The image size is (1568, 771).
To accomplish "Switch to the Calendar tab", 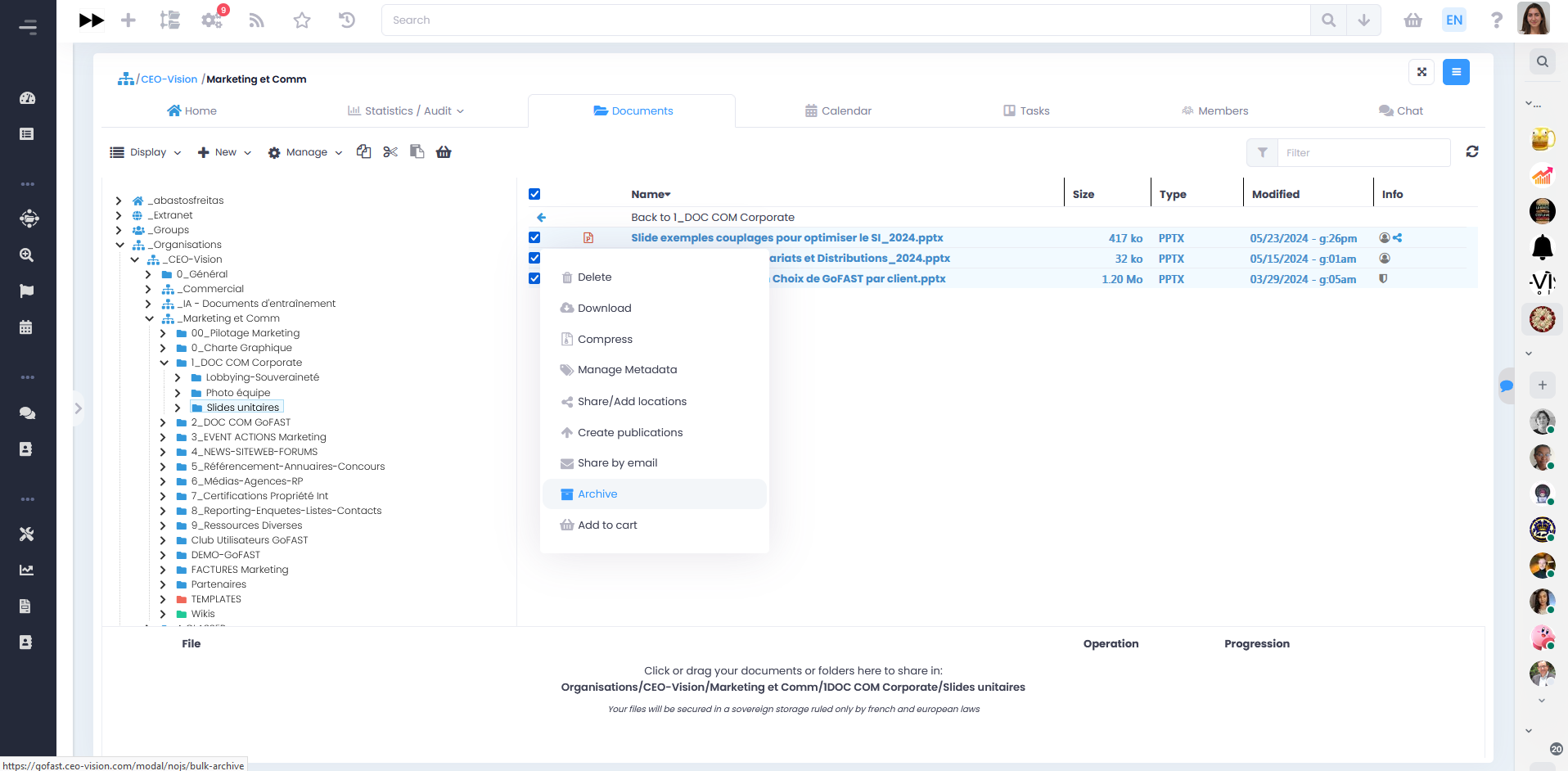I will pyautogui.click(x=838, y=111).
